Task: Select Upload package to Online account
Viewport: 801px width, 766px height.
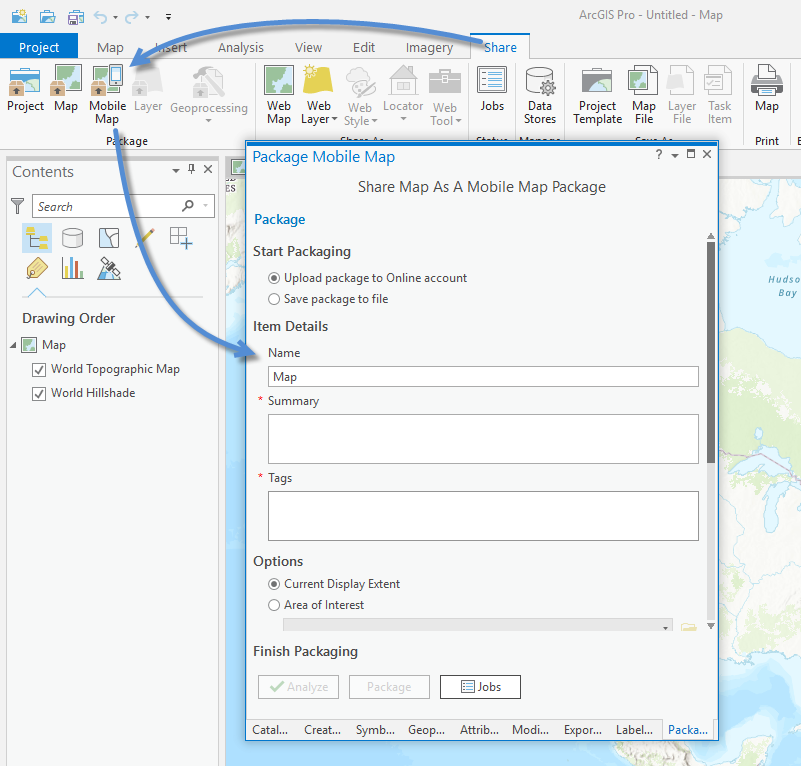Action: (x=274, y=278)
